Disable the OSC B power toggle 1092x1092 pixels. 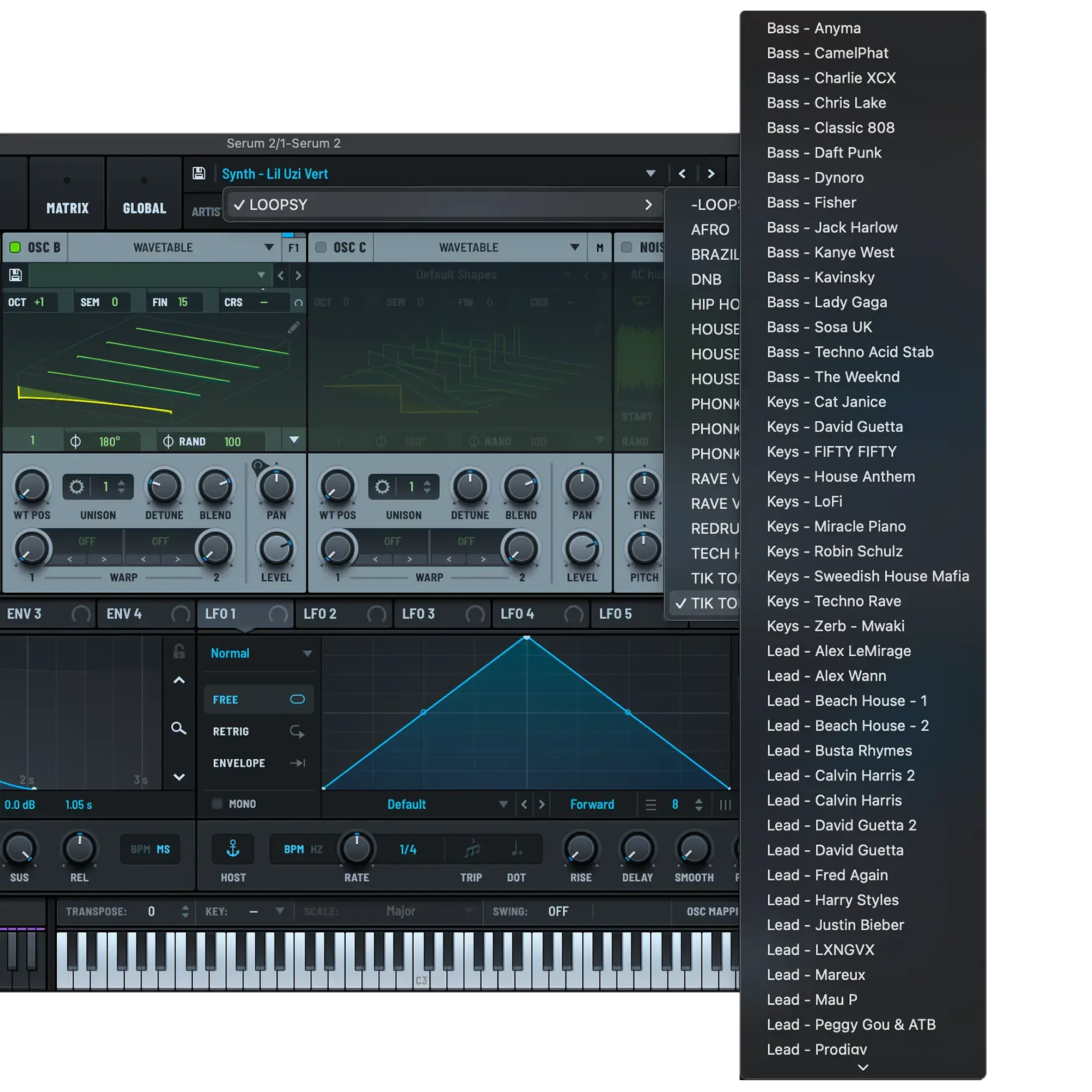[15, 248]
